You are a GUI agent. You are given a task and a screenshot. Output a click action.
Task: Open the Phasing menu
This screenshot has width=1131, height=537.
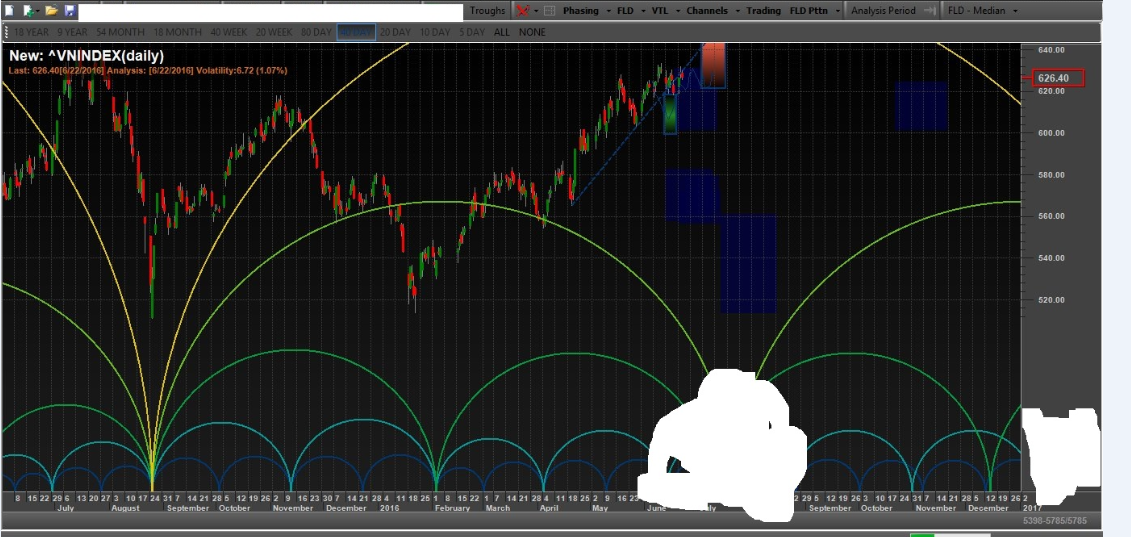coord(581,11)
